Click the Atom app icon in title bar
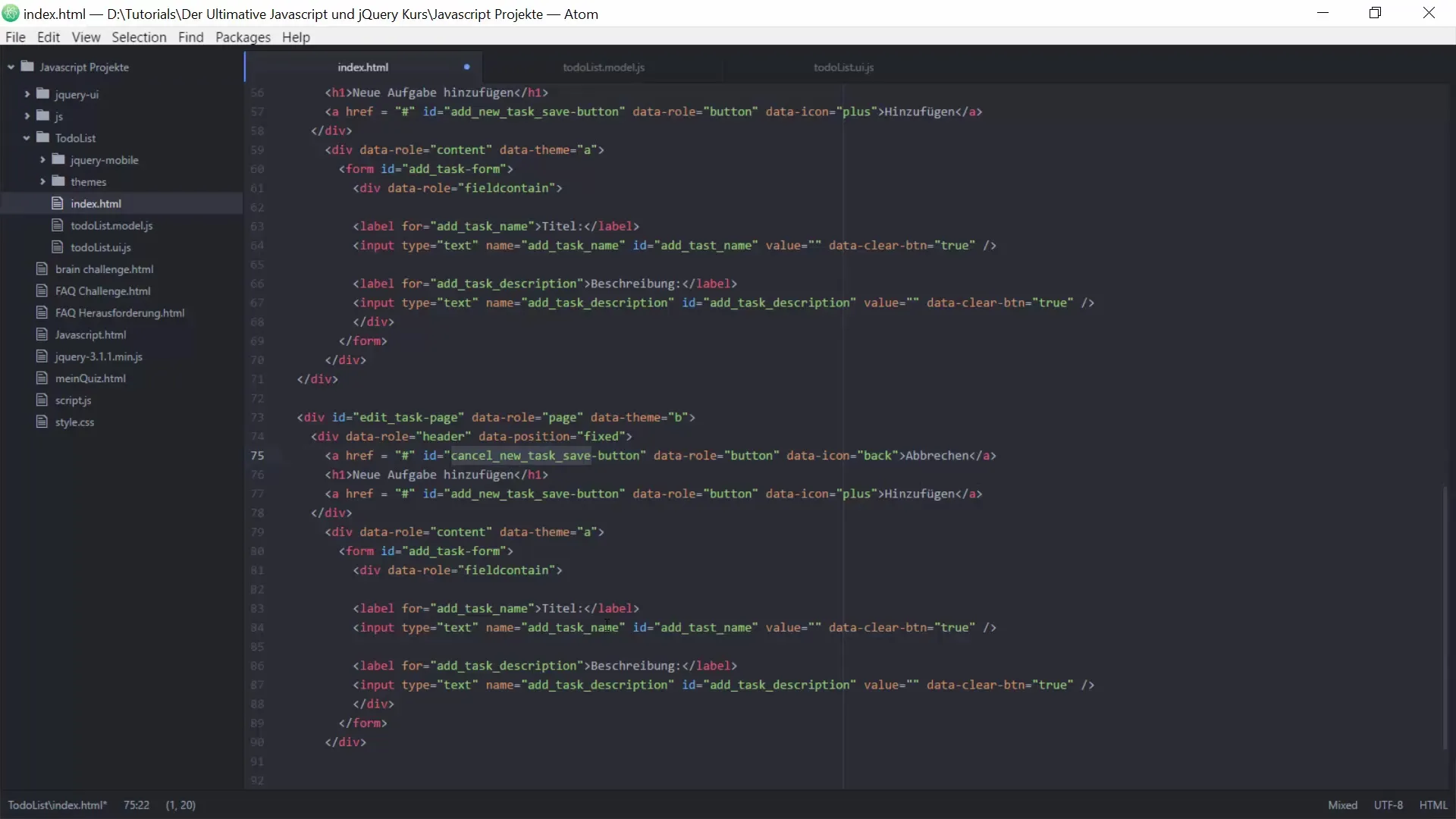1456x819 pixels. click(11, 14)
